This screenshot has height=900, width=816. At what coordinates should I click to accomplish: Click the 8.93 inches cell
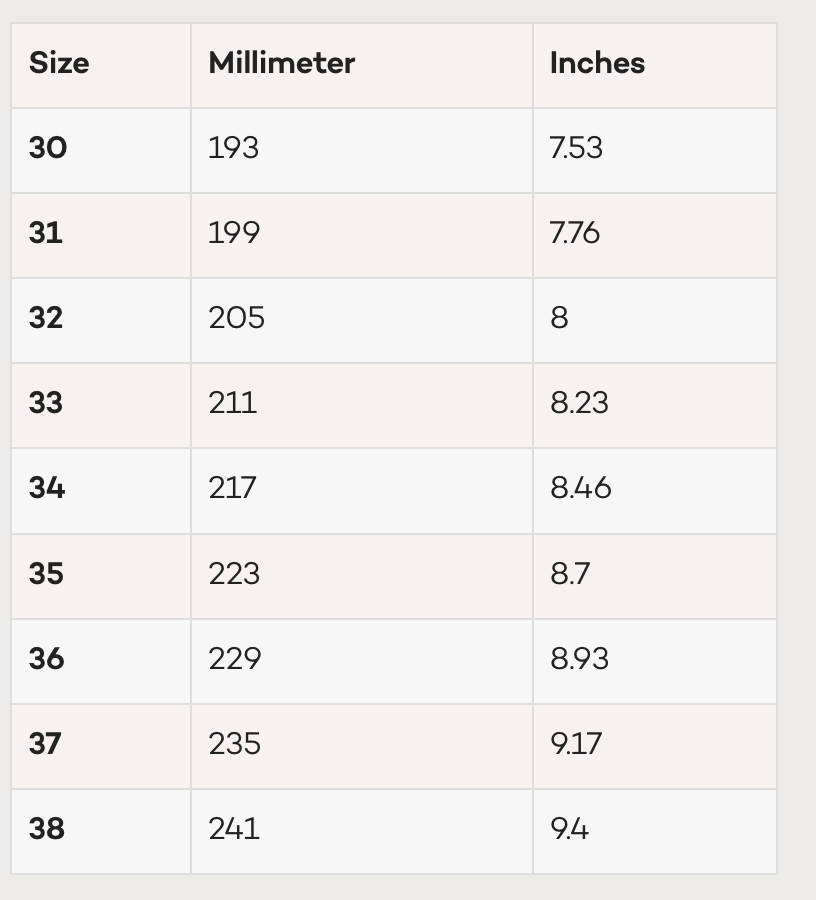[579, 659]
